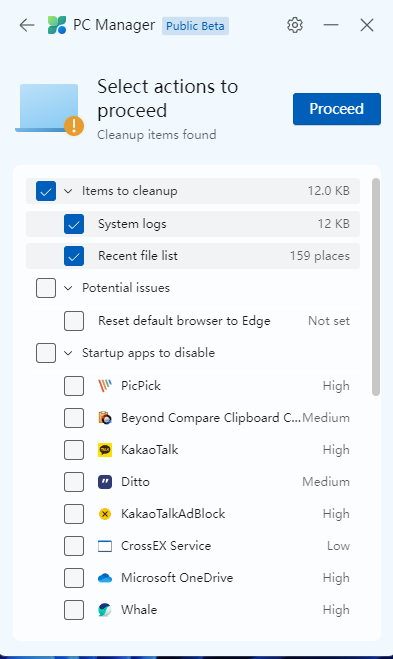
Task: Click the Whale label text
Action: (x=139, y=610)
